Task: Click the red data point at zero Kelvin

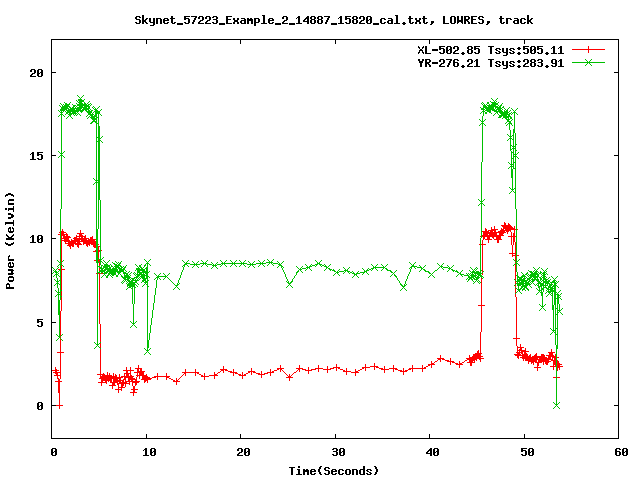Action: (x=60, y=406)
